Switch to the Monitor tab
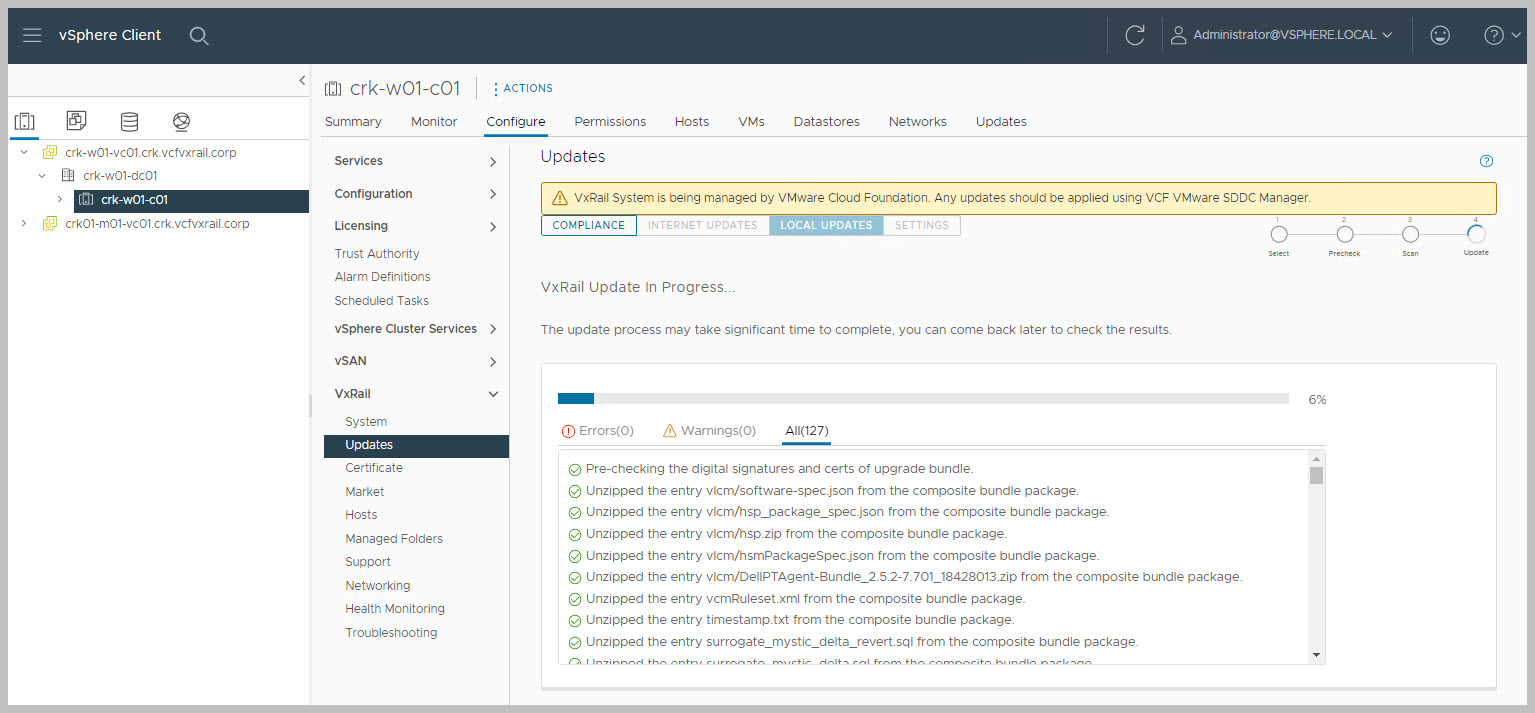 434,122
